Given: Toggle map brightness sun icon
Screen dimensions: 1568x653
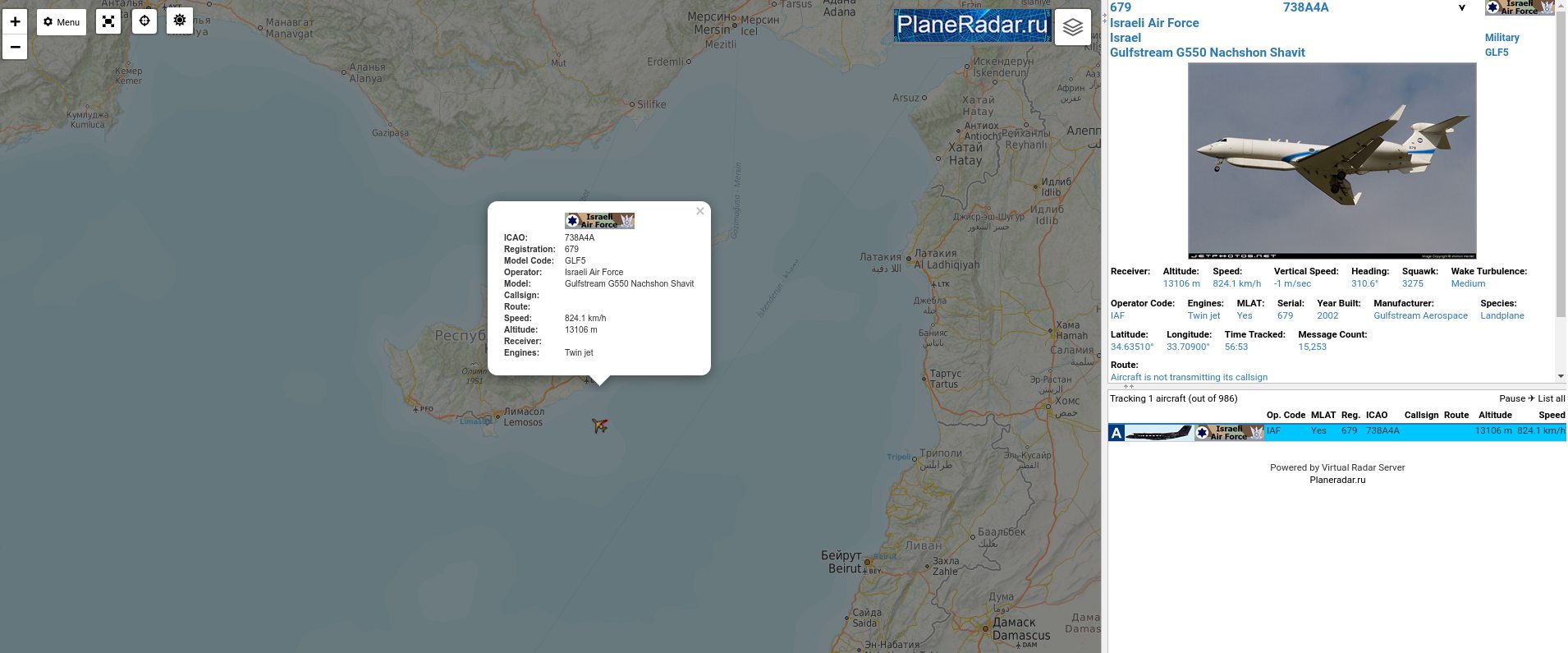Looking at the screenshot, I should pos(180,21).
